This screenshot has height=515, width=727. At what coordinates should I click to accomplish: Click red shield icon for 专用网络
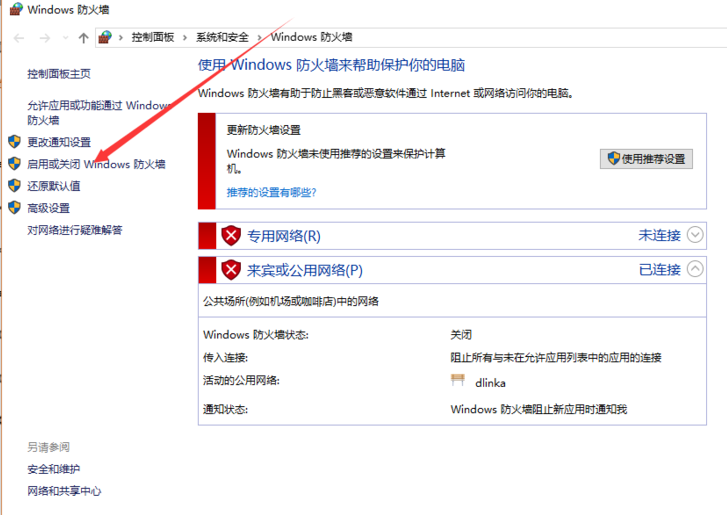231,235
